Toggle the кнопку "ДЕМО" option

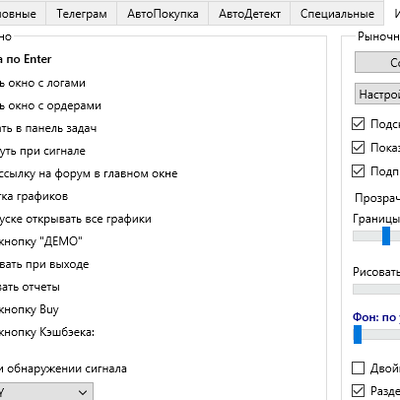point(41,241)
